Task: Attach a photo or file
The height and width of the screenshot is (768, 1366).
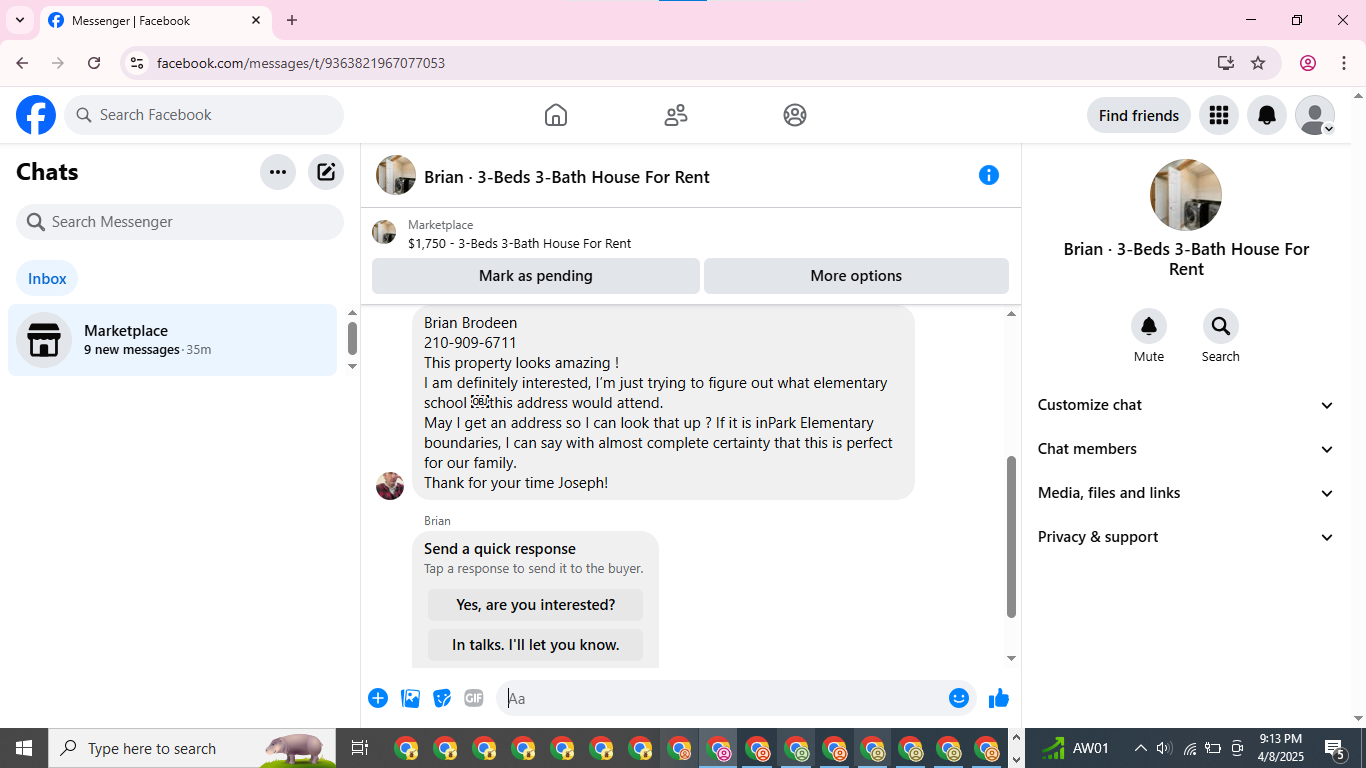Action: click(410, 698)
